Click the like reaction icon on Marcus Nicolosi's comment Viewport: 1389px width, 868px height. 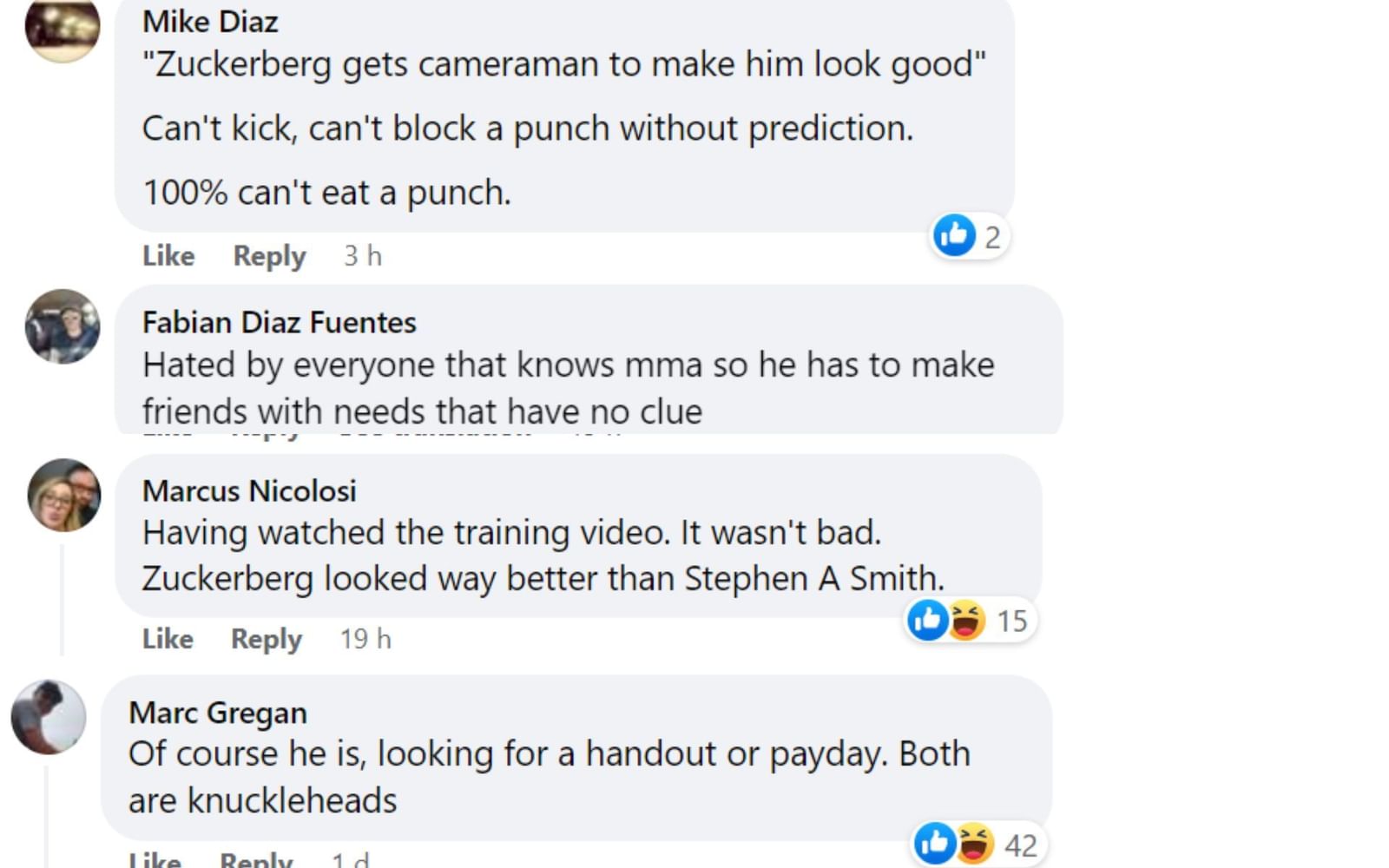pos(928,620)
